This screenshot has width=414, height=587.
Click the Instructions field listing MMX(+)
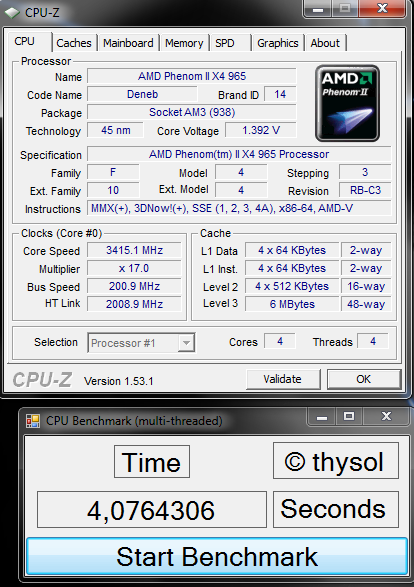[x=239, y=208]
